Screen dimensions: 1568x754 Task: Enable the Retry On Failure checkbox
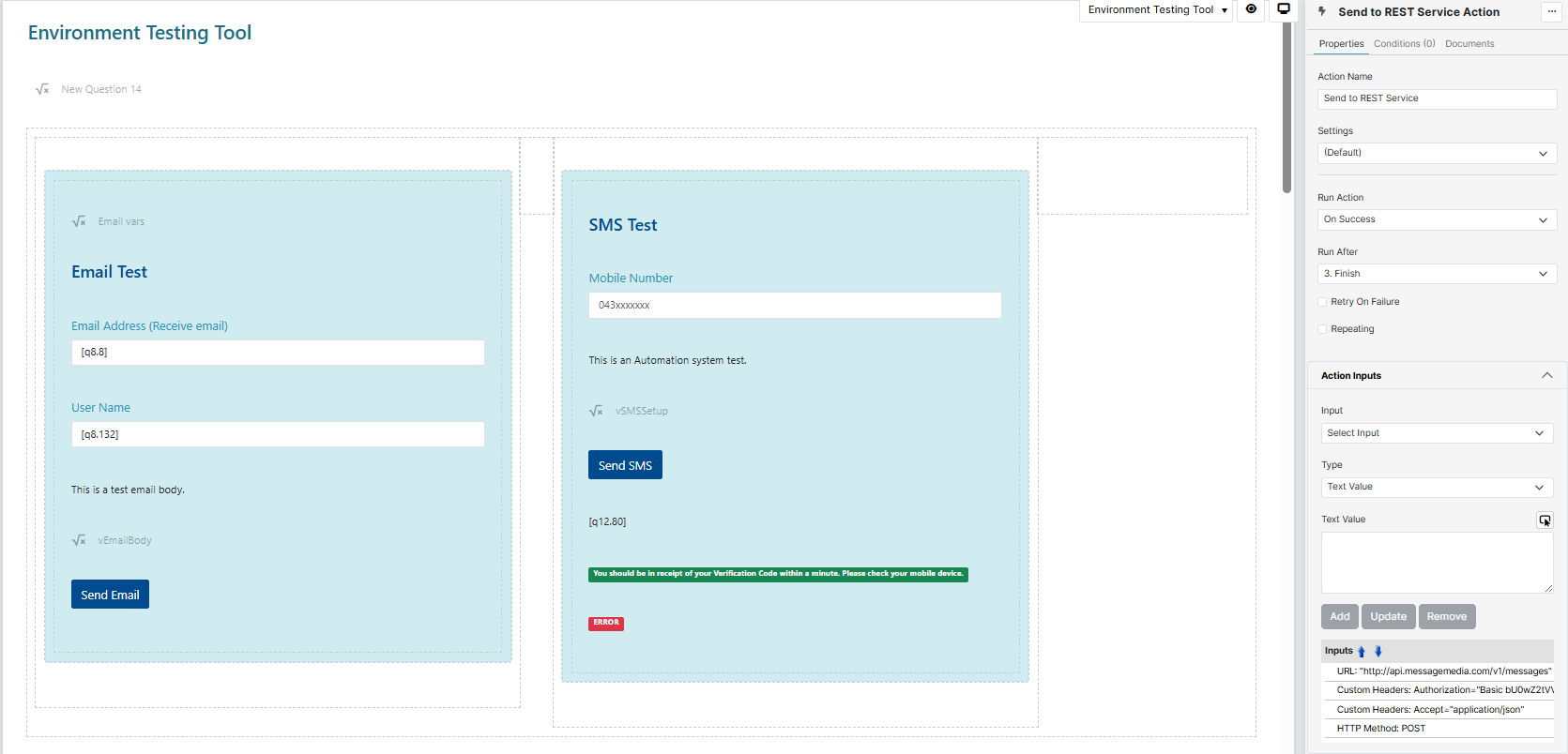[1323, 302]
